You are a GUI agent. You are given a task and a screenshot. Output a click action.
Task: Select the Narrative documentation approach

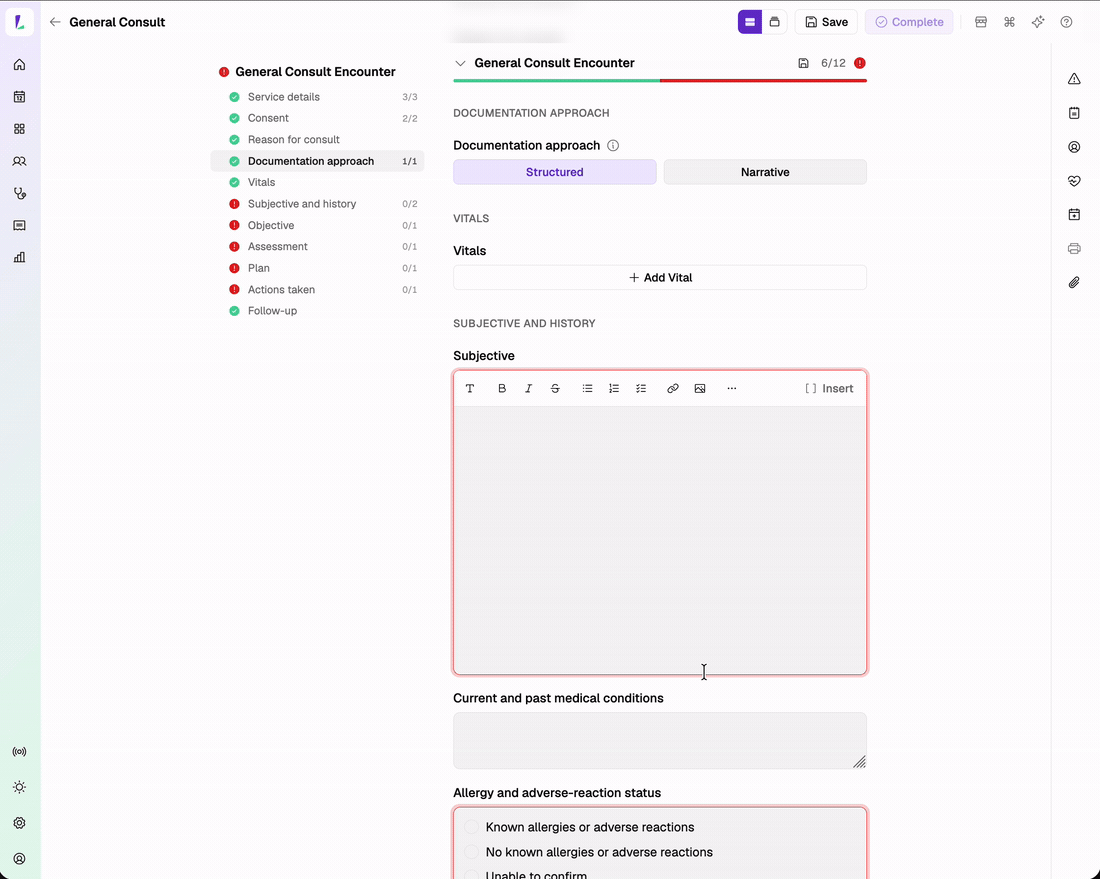click(x=765, y=172)
